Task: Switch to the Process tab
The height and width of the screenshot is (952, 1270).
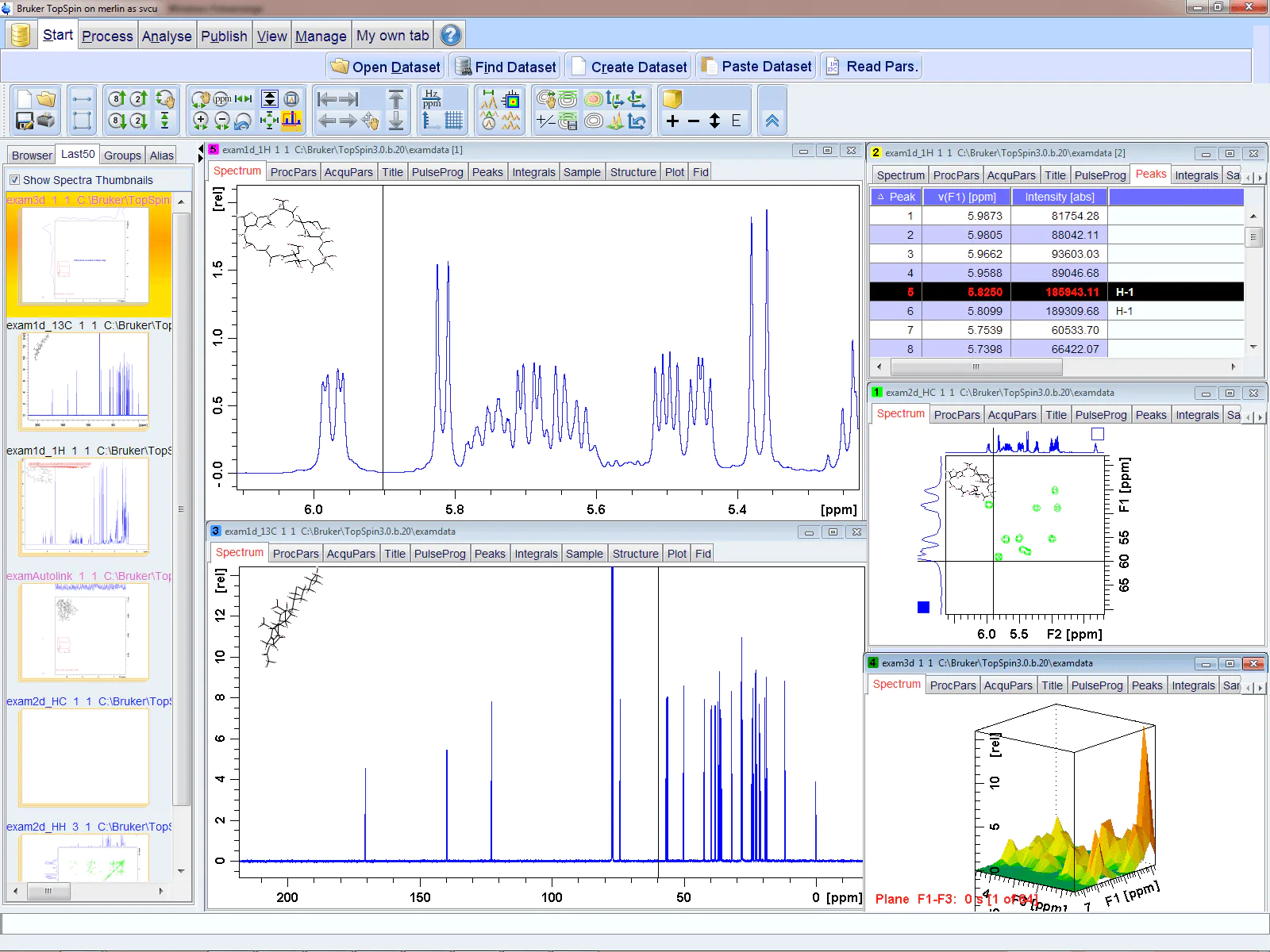Action: 107,36
